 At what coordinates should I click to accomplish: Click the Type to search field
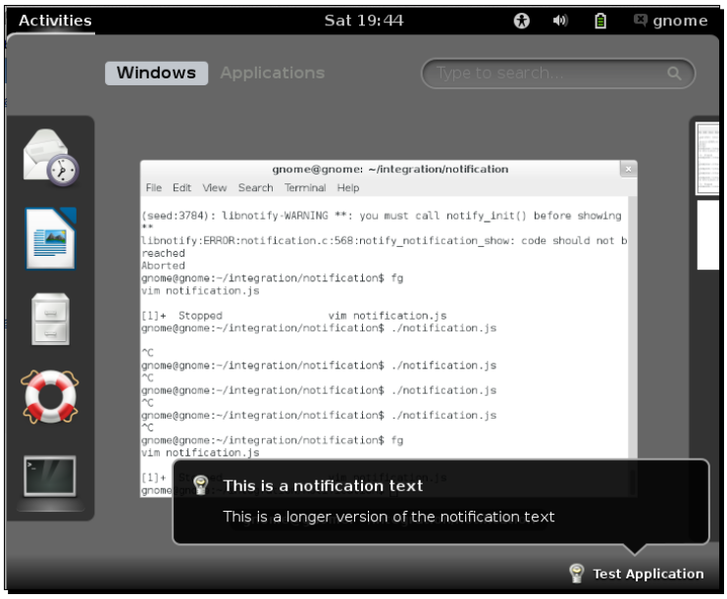545,73
